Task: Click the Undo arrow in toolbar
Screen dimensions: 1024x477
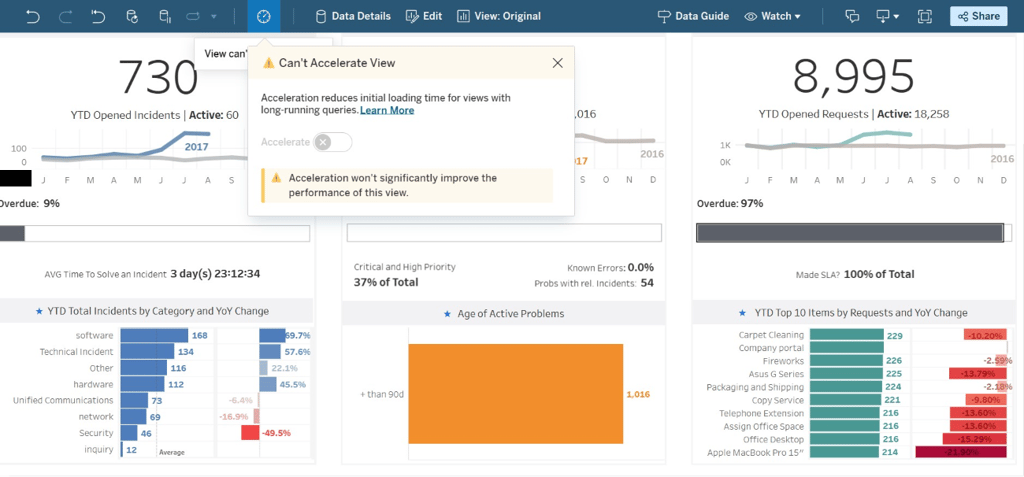Action: pyautogui.click(x=33, y=16)
